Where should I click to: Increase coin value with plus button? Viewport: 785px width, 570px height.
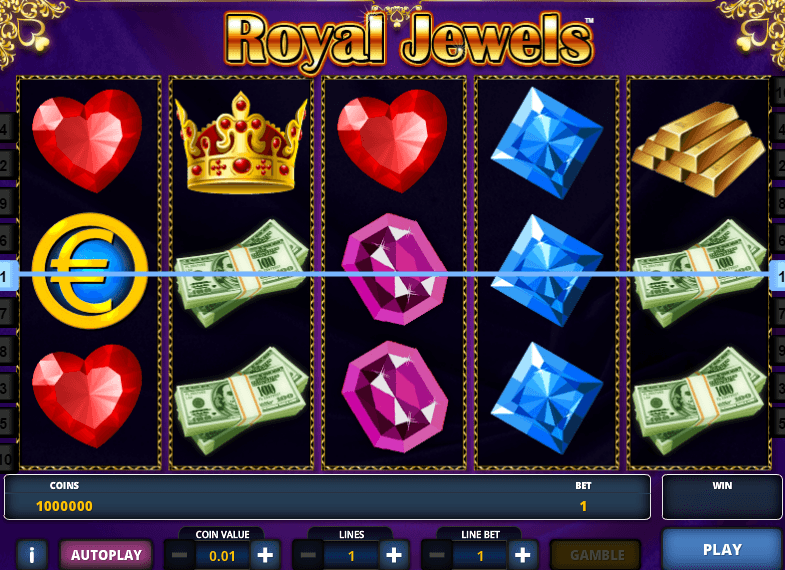pyautogui.click(x=265, y=554)
